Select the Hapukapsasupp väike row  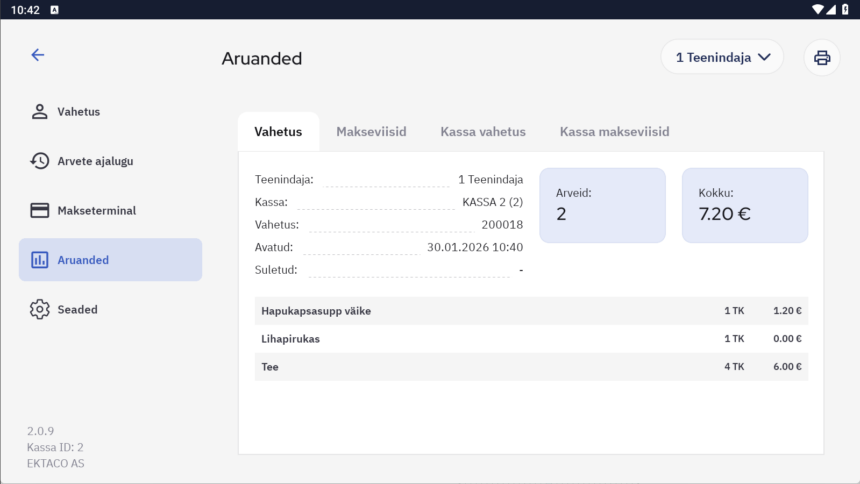pos(531,311)
